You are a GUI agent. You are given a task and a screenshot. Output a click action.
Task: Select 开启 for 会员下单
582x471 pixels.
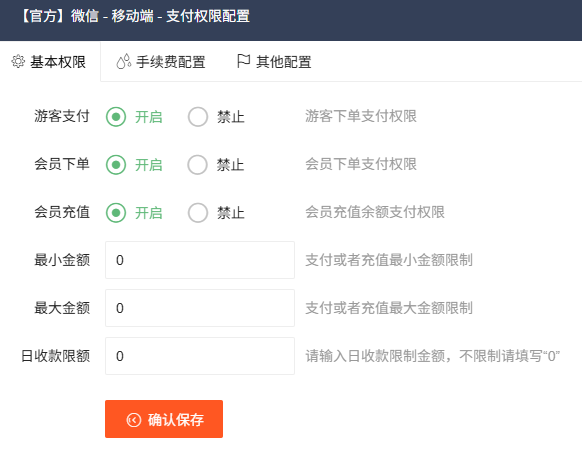[x=116, y=165]
